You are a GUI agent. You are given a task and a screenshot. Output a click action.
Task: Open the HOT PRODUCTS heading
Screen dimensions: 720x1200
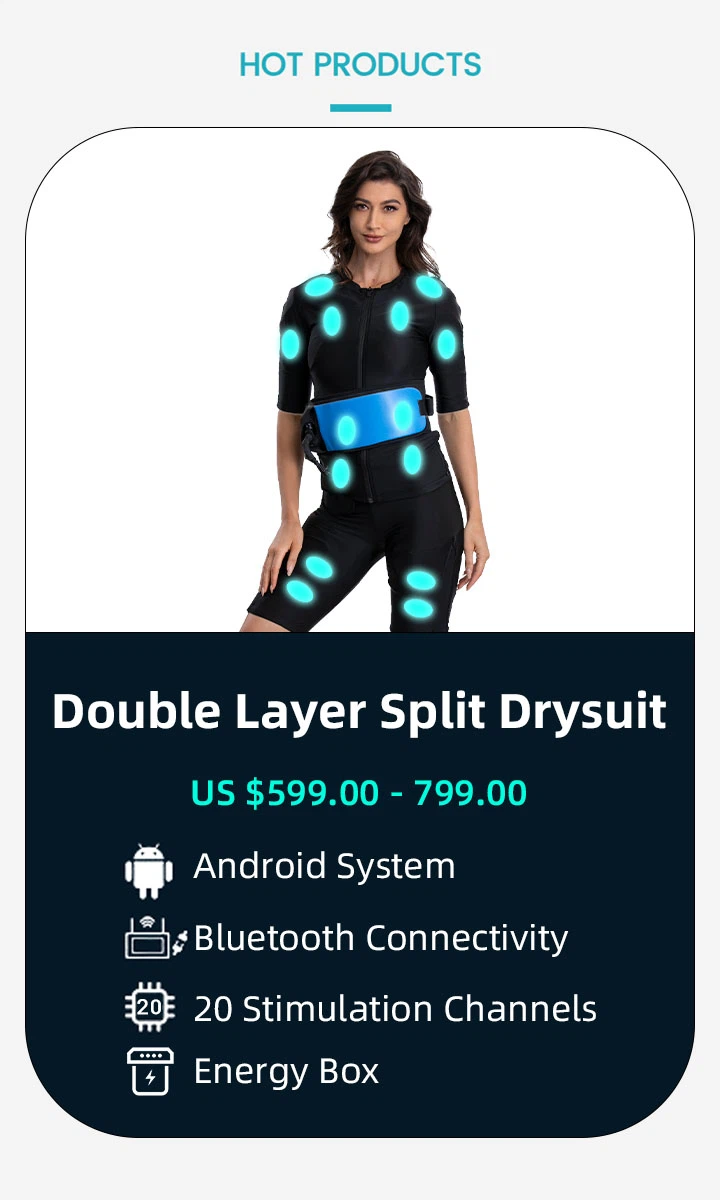point(360,65)
